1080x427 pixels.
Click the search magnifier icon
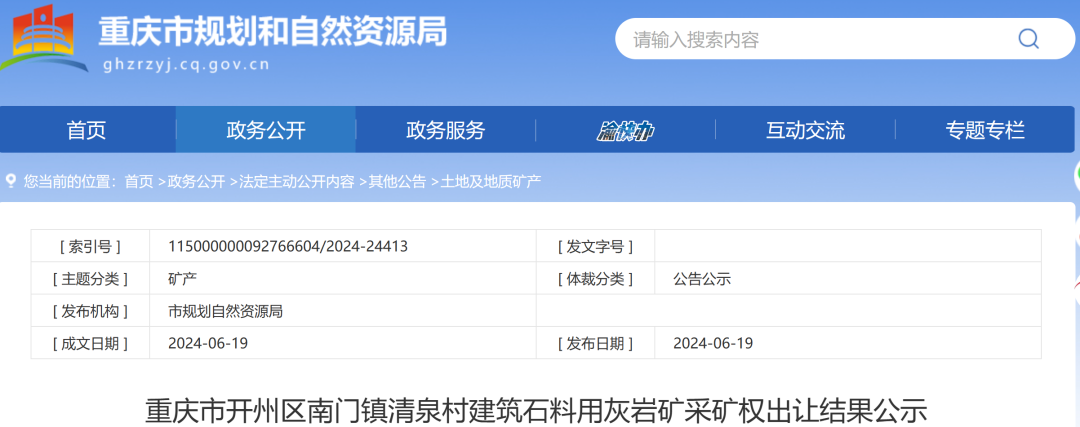click(x=1028, y=39)
